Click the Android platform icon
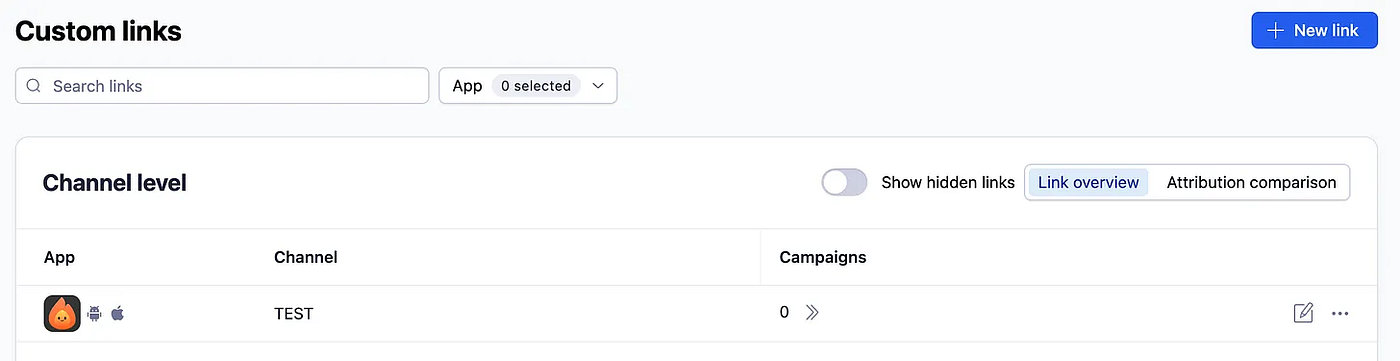The image size is (1400, 361). click(95, 314)
